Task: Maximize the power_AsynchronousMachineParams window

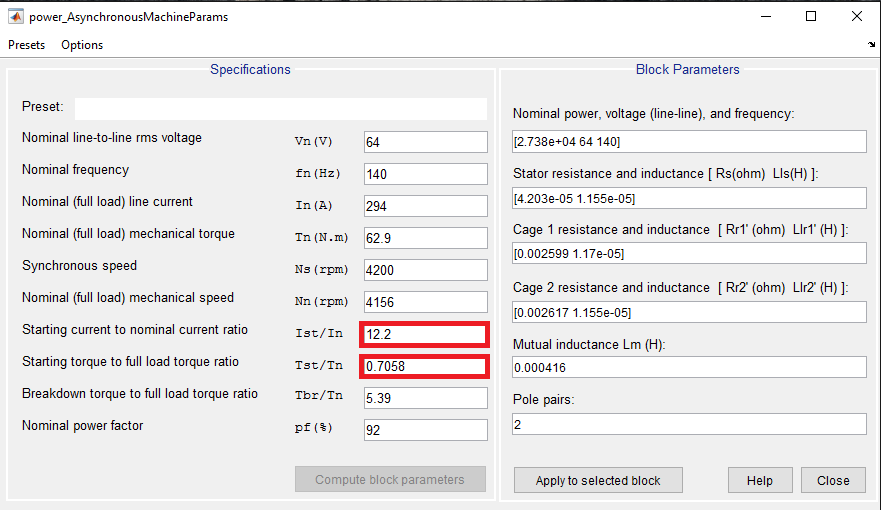Action: [x=811, y=16]
